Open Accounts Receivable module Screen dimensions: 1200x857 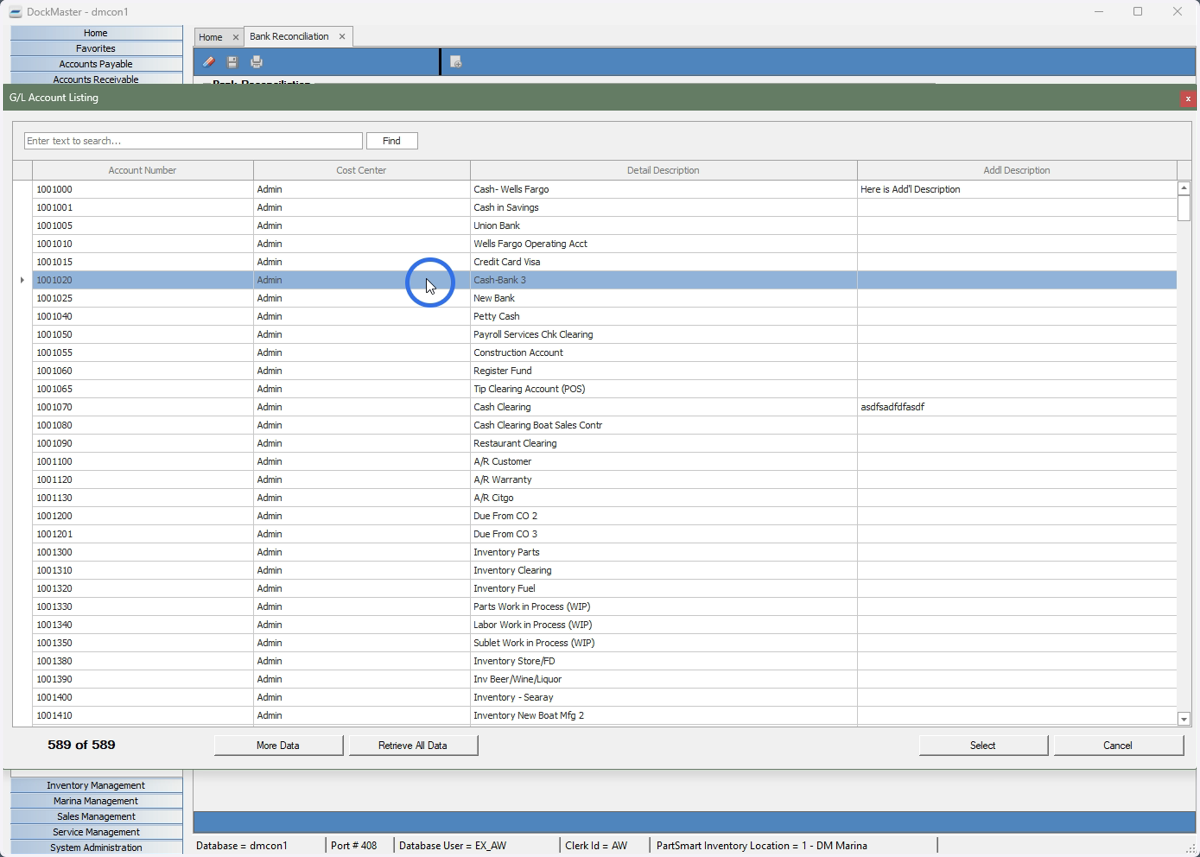(x=96, y=79)
